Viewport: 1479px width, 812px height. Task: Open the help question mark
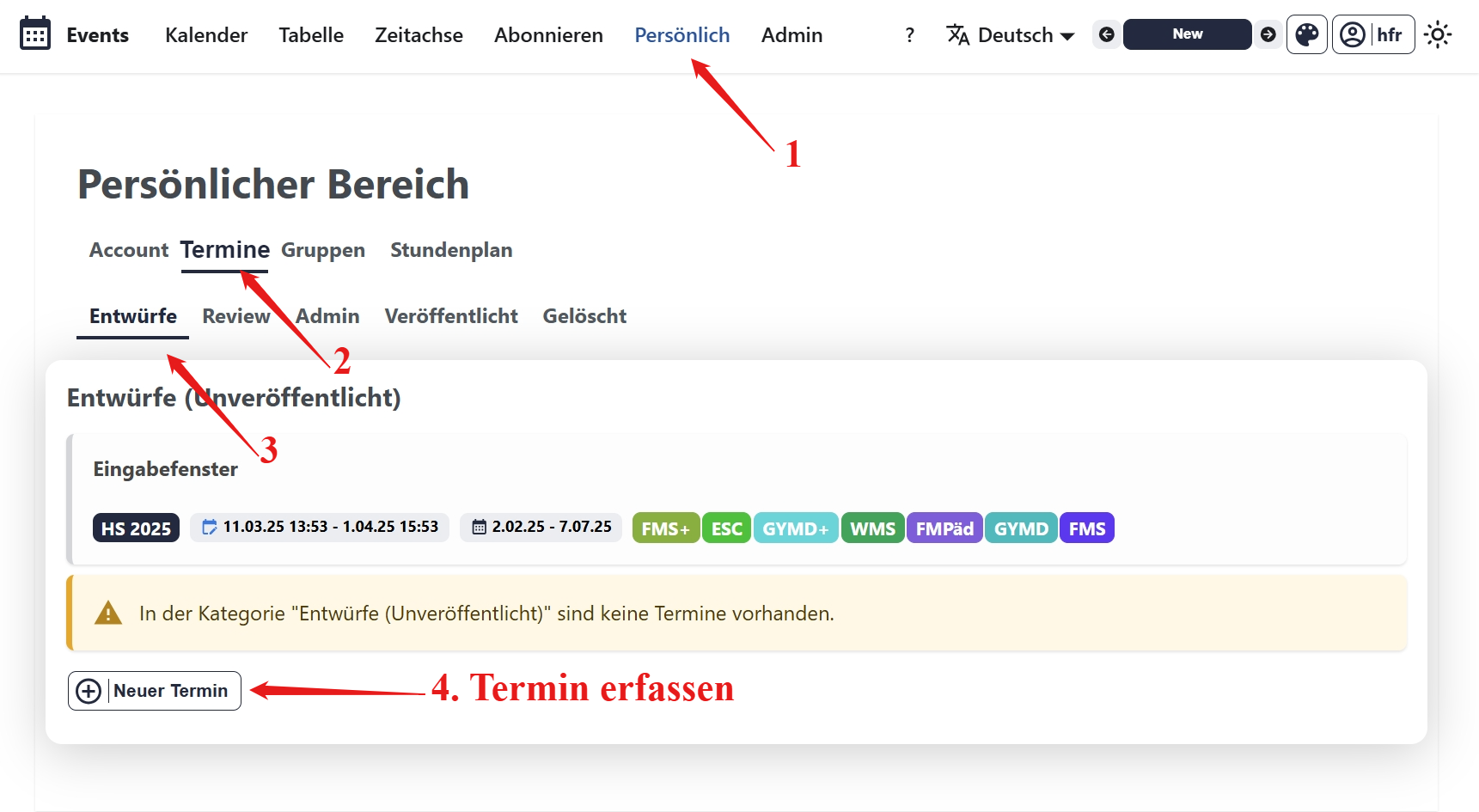point(909,35)
